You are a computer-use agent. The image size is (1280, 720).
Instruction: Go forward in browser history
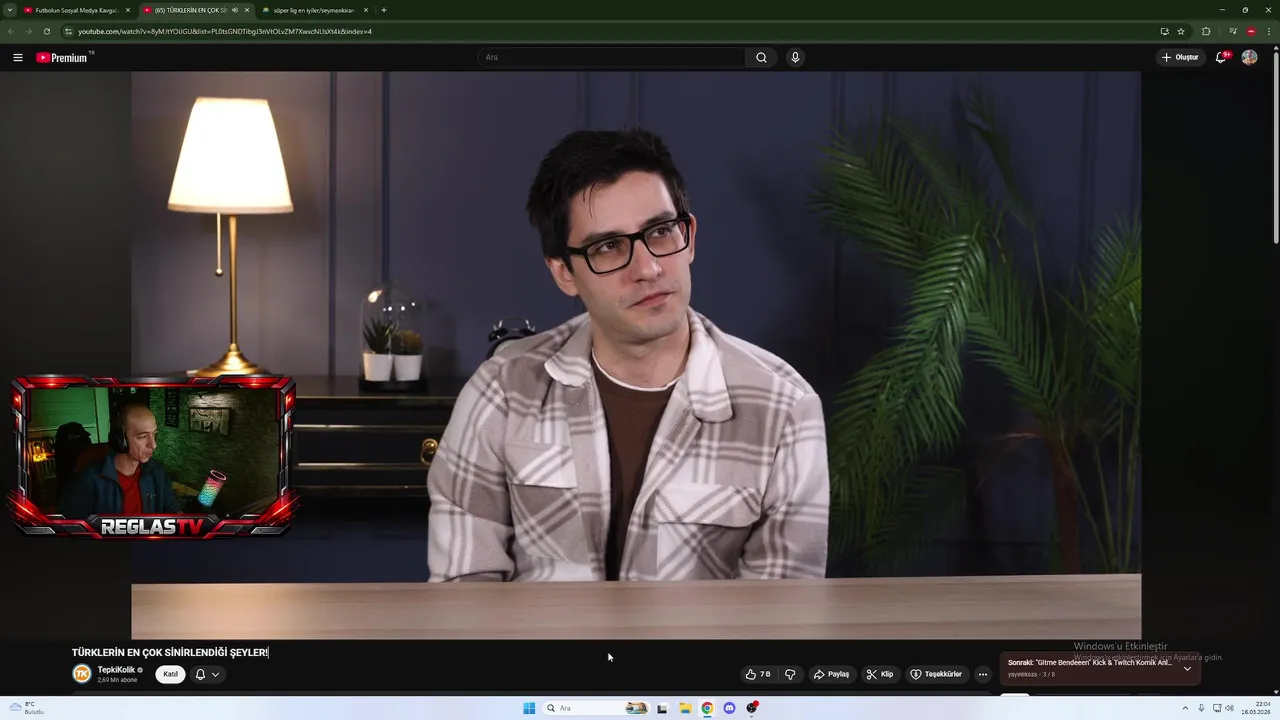(x=28, y=31)
